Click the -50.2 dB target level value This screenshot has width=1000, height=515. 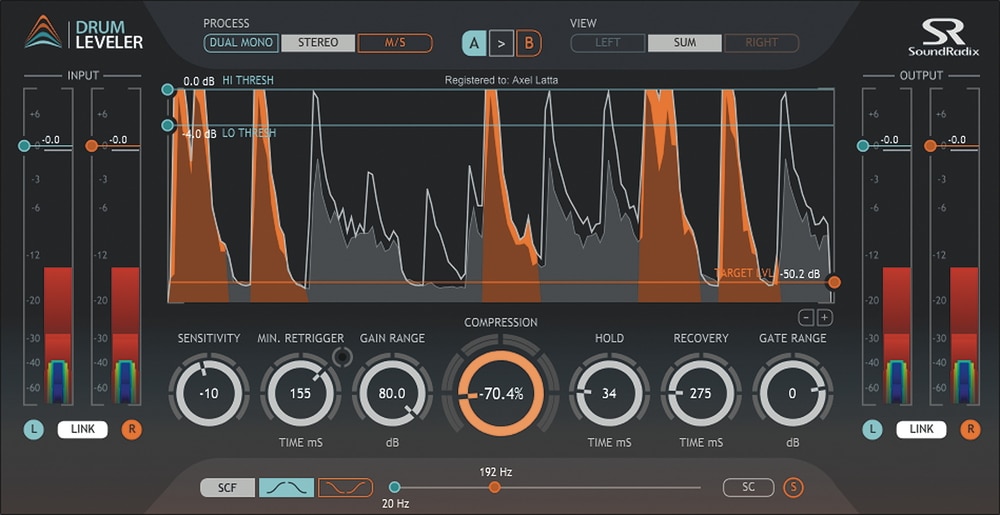(800, 275)
